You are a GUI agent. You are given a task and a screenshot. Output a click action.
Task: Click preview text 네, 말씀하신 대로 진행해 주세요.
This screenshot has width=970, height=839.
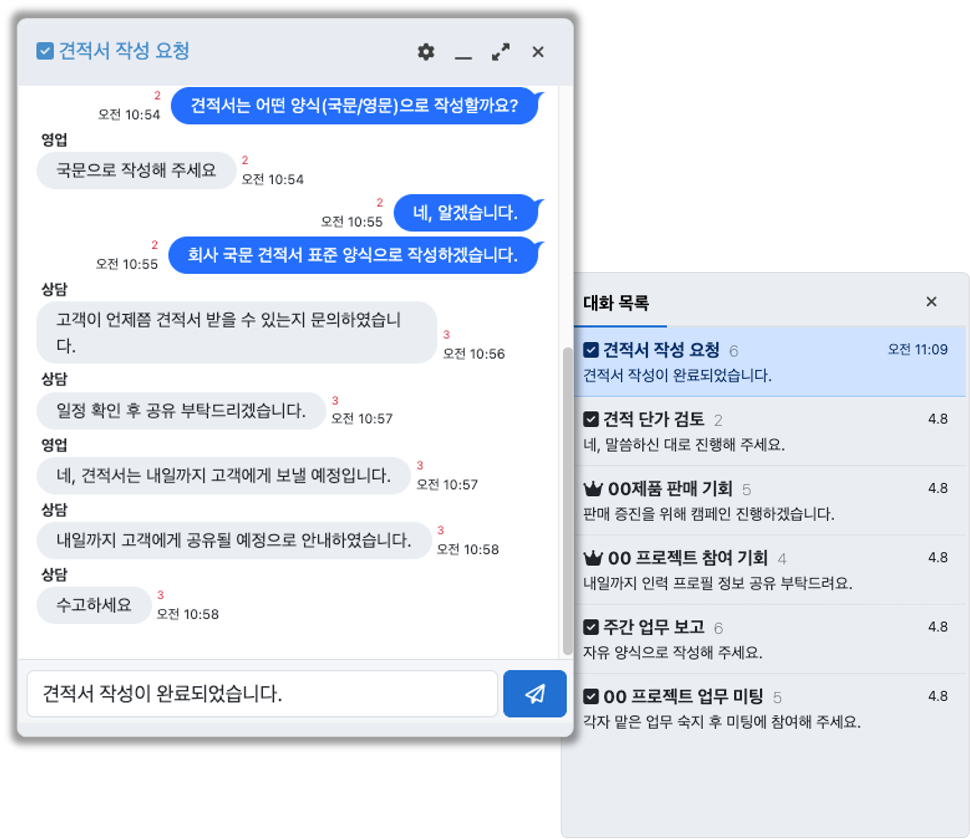[684, 445]
